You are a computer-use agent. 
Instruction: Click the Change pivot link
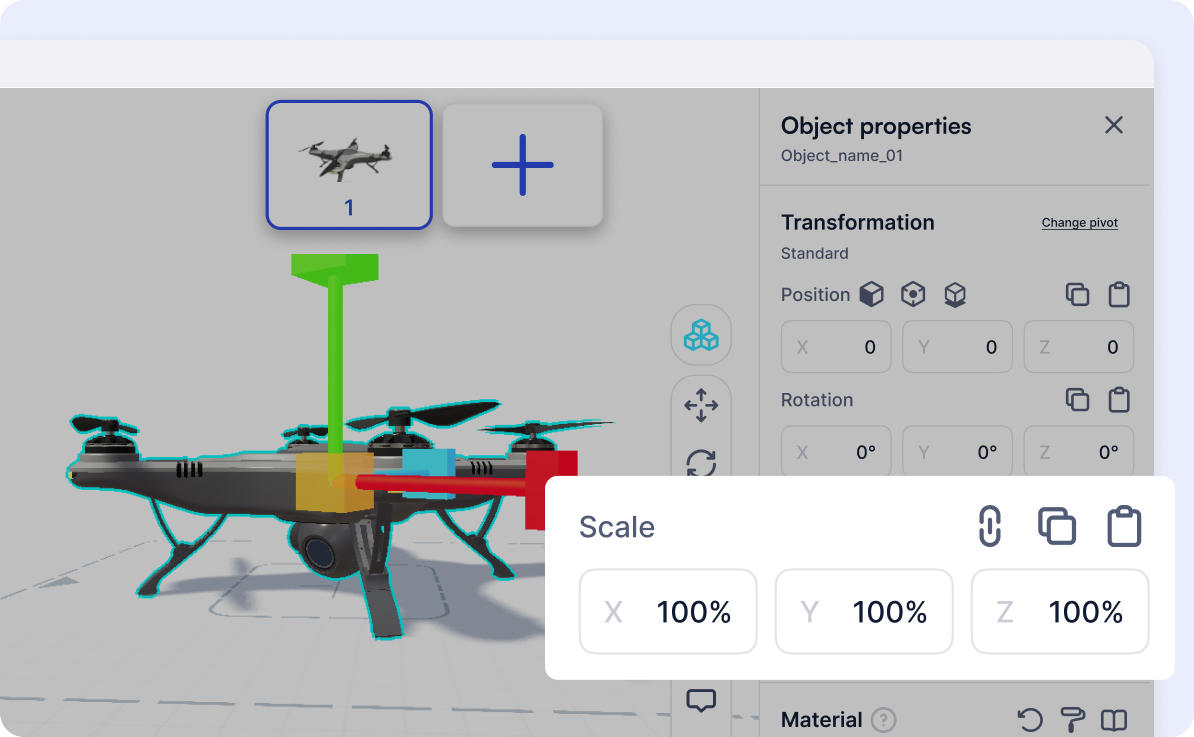(x=1079, y=222)
